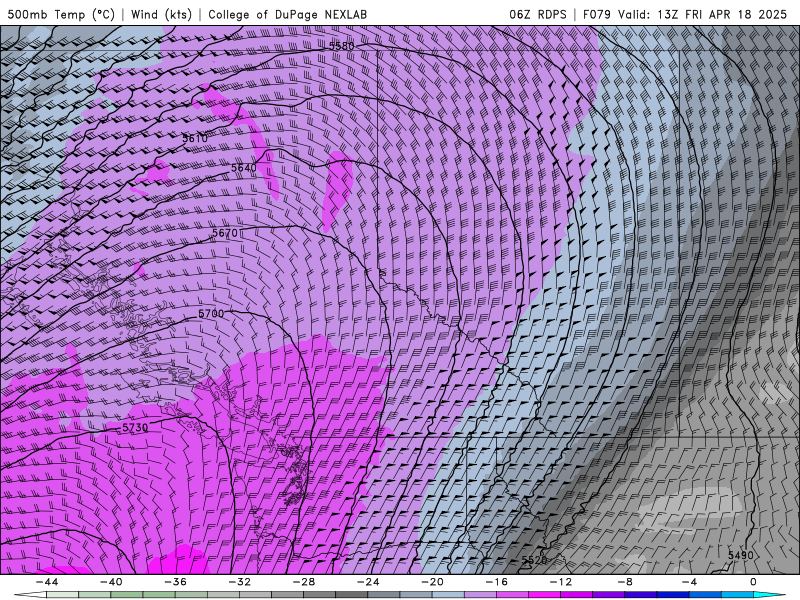
Task: Click the -20 colorbar tick label
Action: coord(433,582)
